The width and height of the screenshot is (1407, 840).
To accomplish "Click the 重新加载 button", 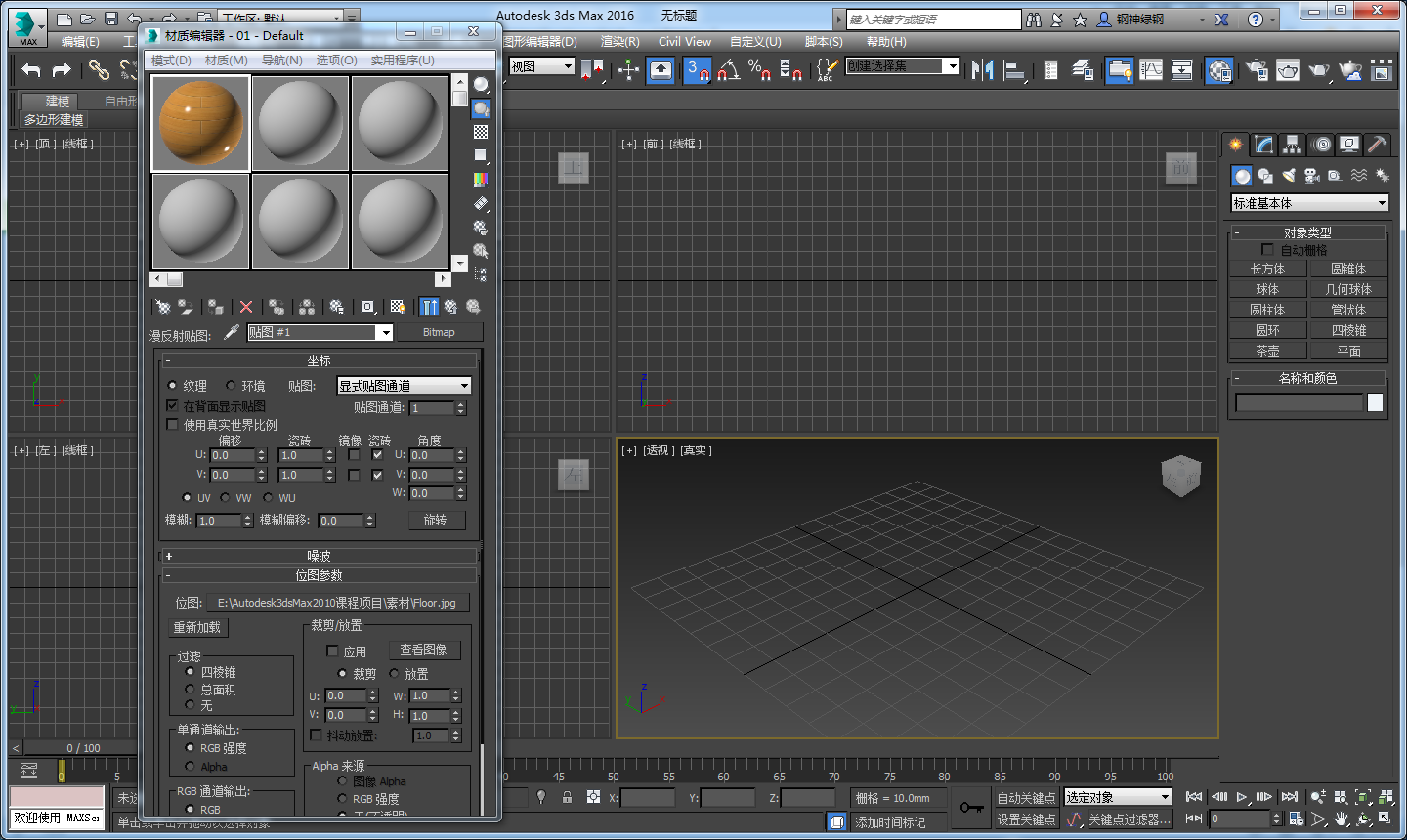I will [197, 627].
